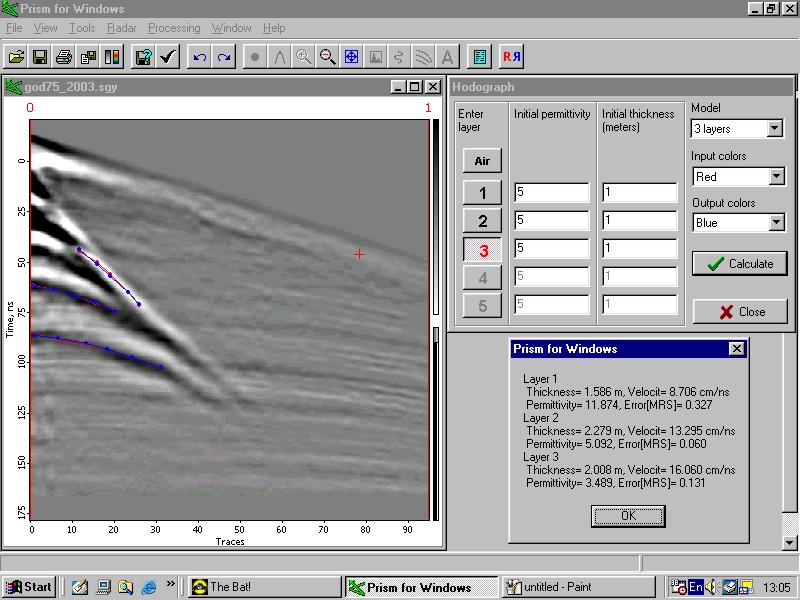Click the Show Desktop quick launch icon

tap(103, 587)
